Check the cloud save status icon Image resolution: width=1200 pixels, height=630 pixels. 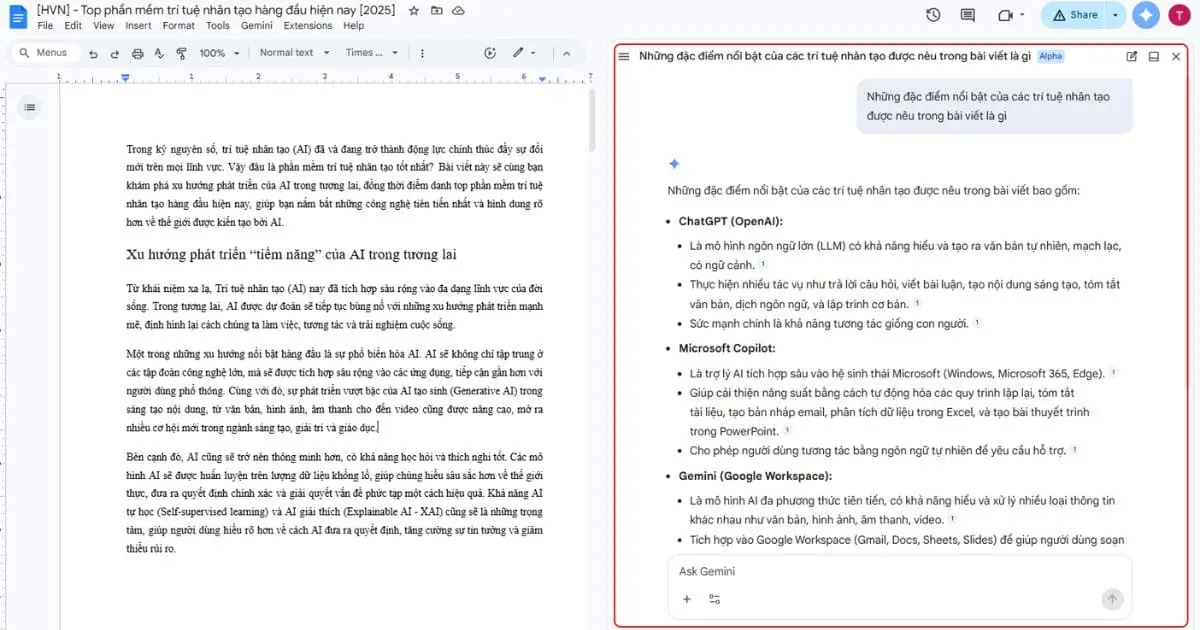458,10
